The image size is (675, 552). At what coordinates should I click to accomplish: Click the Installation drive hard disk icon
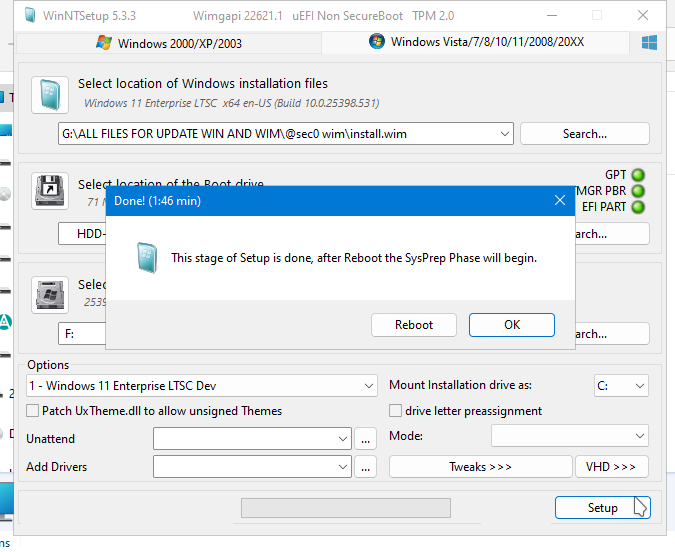click(x=50, y=295)
